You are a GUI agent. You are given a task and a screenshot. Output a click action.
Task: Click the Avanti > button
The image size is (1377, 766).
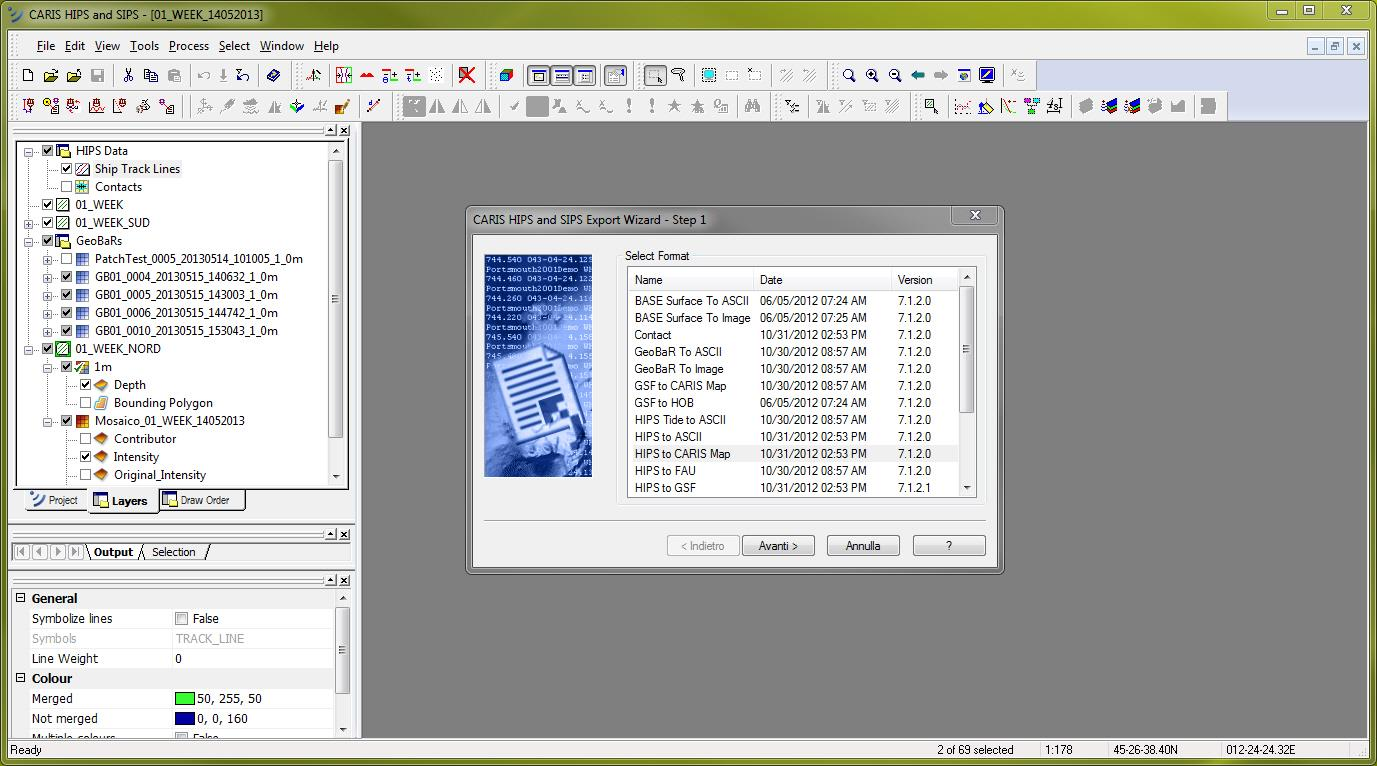point(778,546)
